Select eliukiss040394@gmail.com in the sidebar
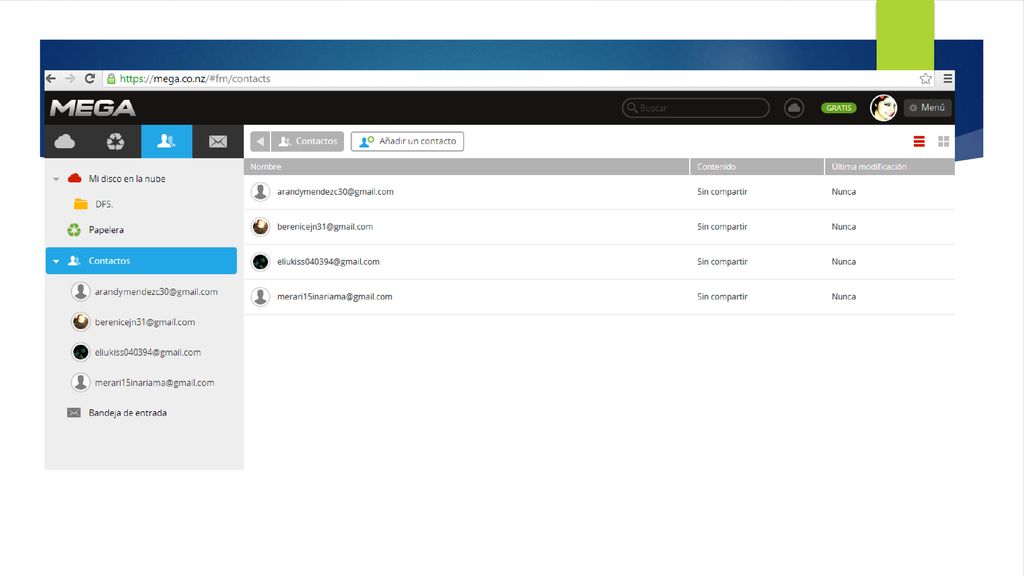1024x576 pixels. (148, 352)
